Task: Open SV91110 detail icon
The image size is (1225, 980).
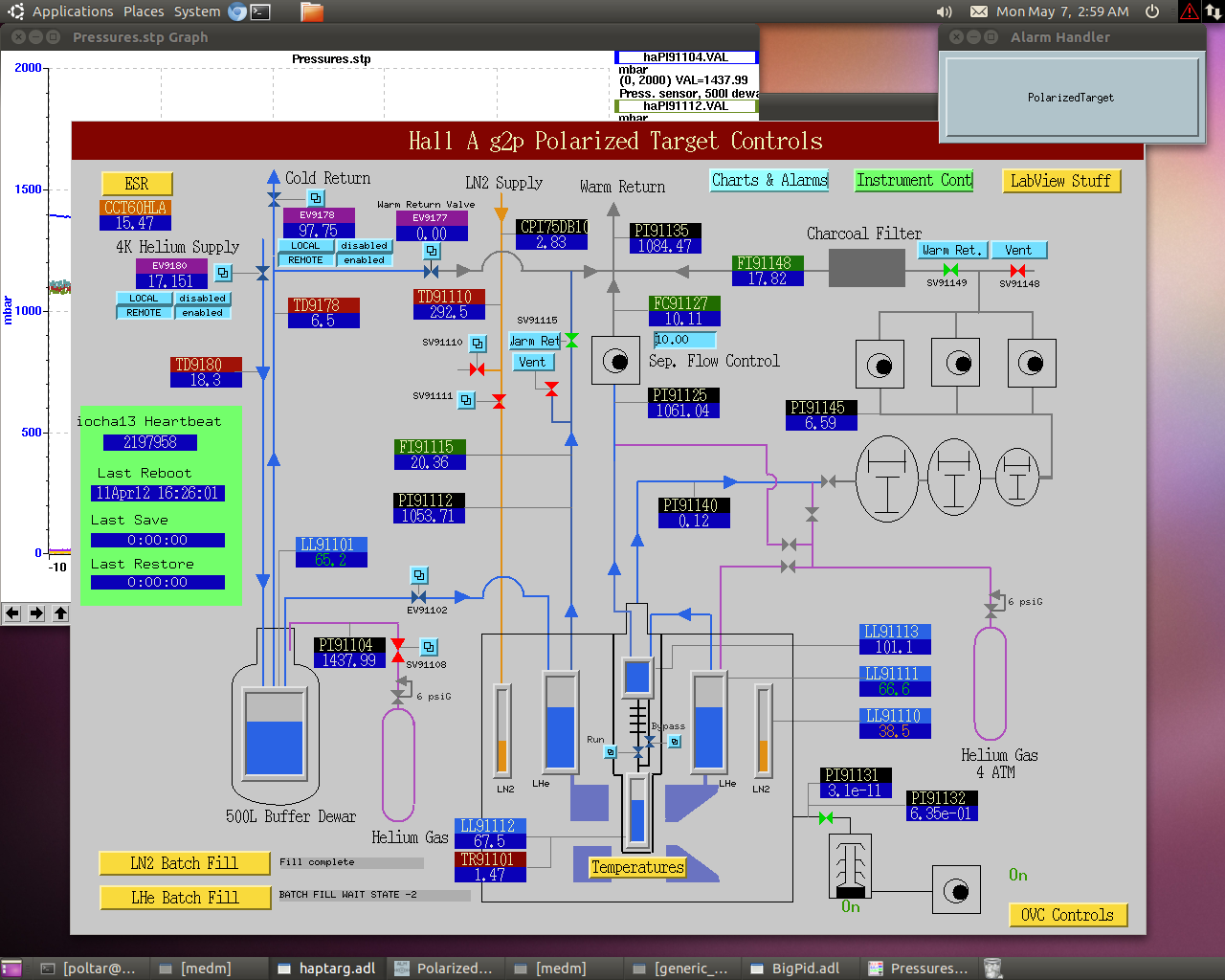Action: (479, 343)
